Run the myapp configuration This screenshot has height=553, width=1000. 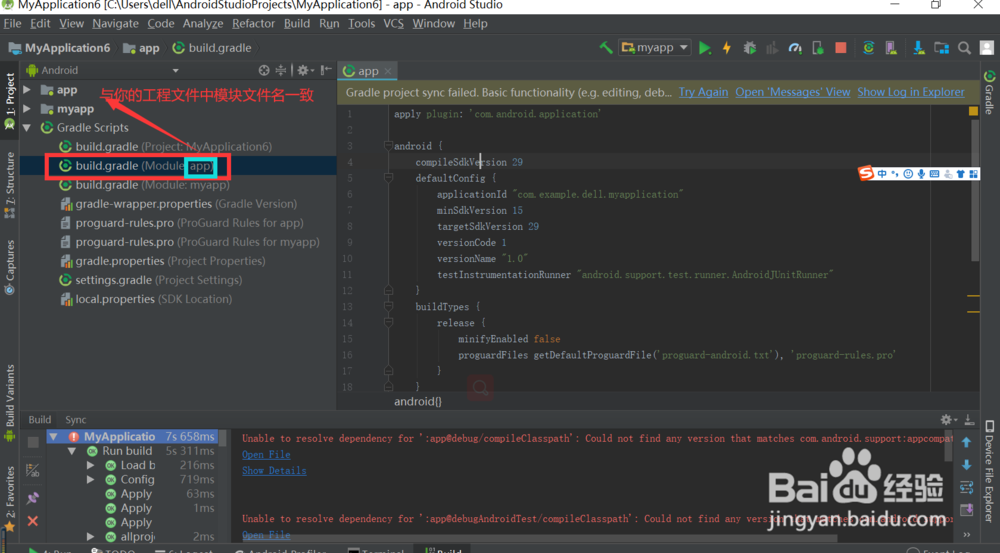click(x=705, y=48)
